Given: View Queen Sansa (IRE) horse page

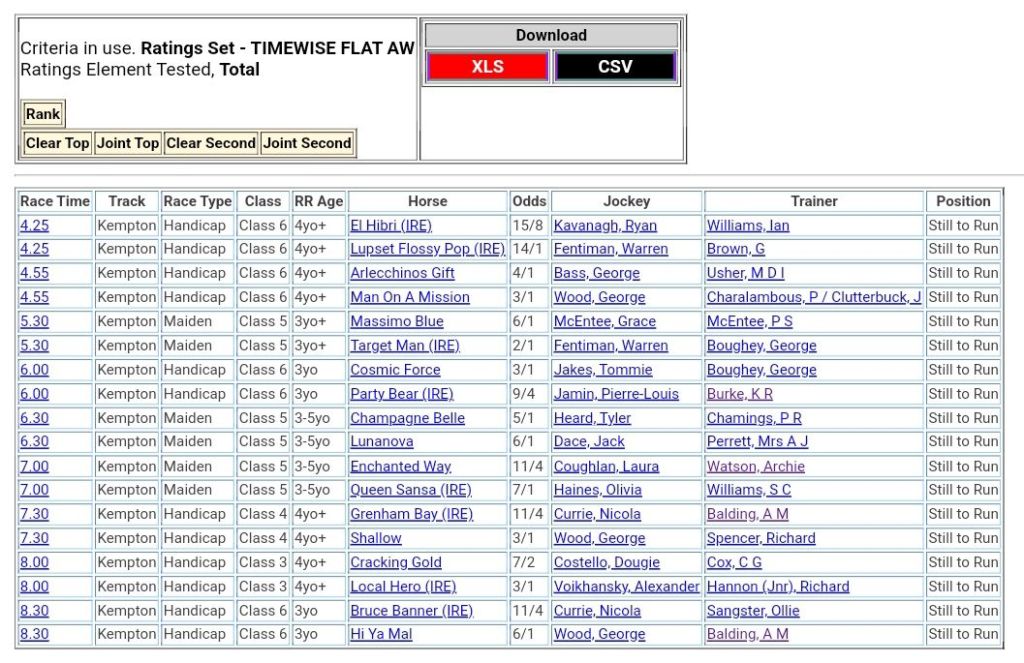Looking at the screenshot, I should coord(410,490).
